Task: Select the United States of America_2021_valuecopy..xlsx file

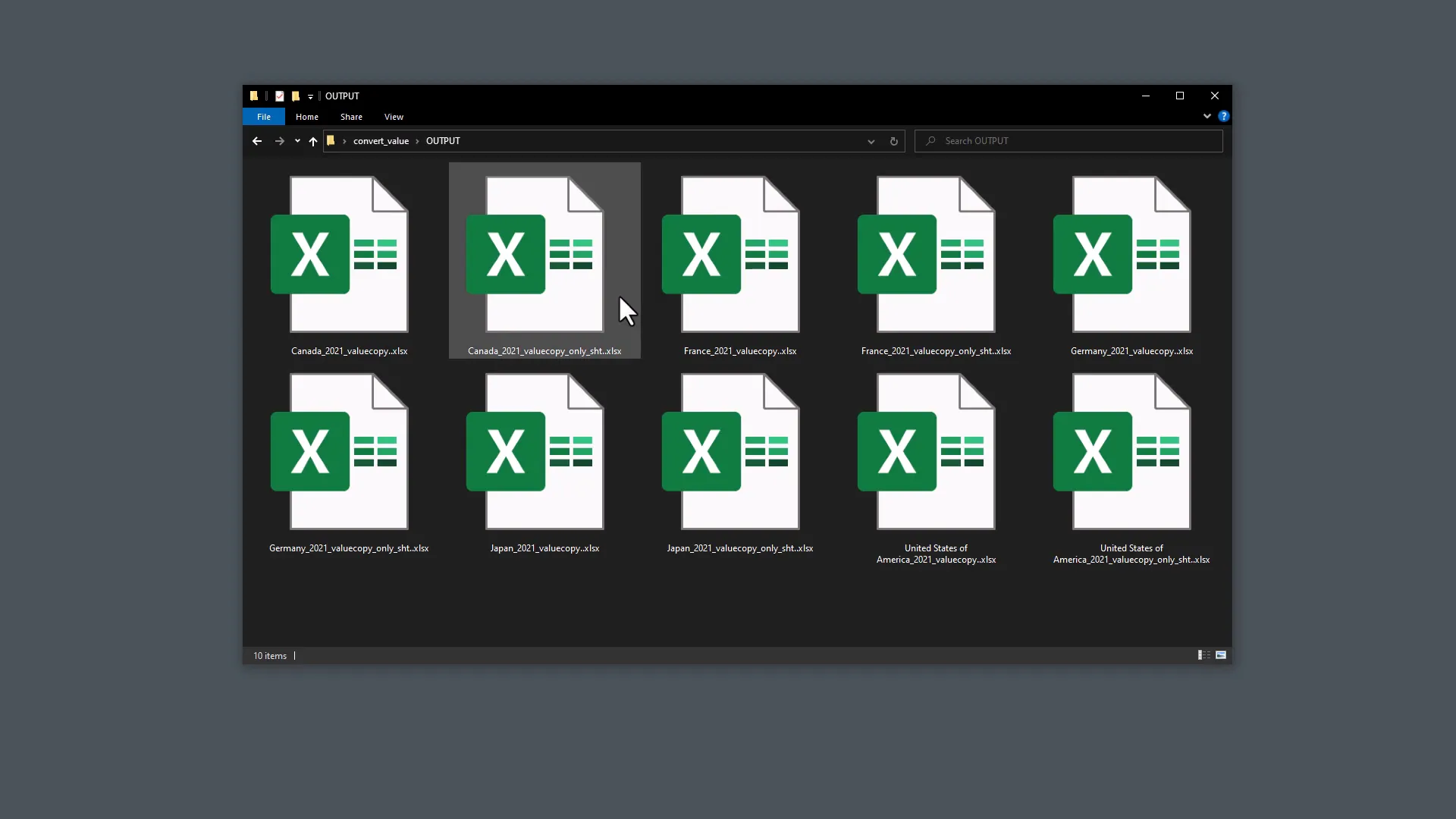Action: tap(936, 452)
